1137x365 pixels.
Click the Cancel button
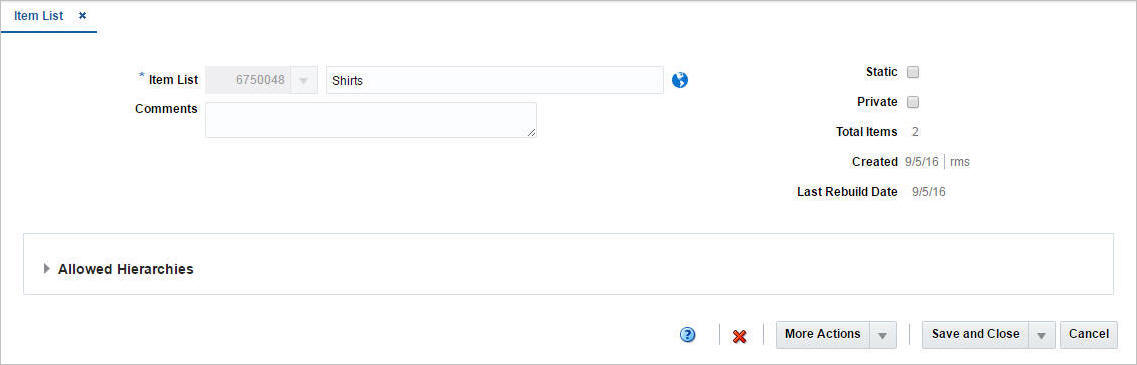coord(1088,335)
